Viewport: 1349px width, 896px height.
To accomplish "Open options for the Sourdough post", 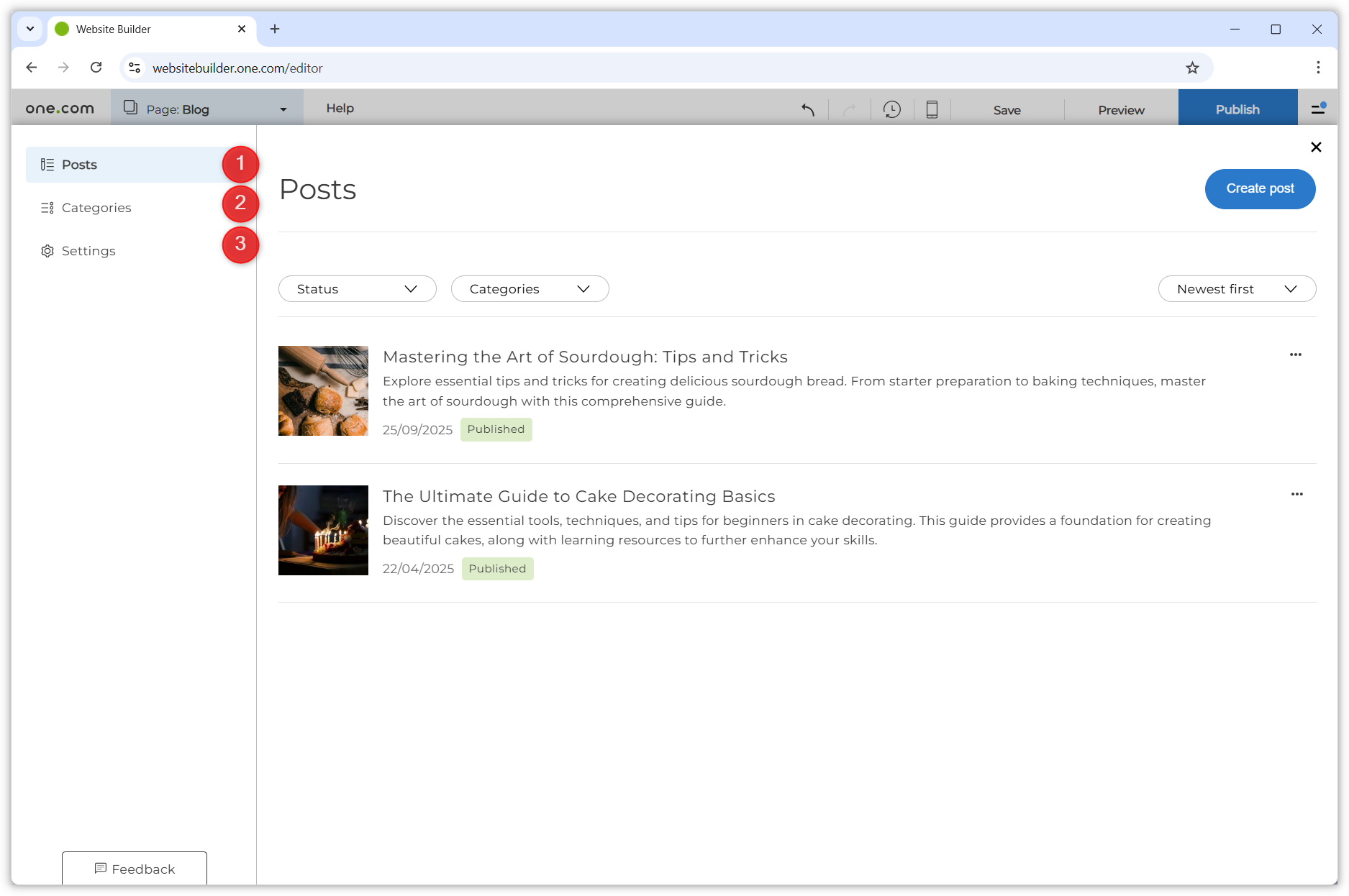I will 1296,354.
